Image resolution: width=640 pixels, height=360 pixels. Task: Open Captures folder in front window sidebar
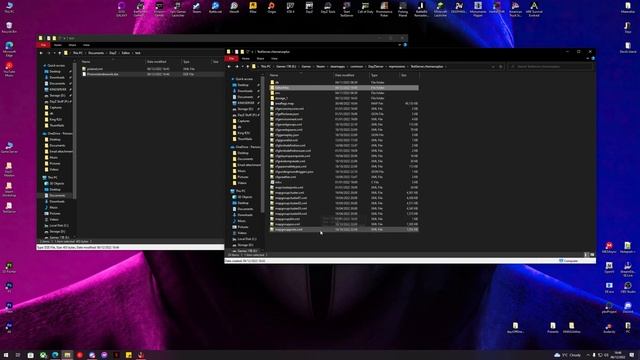click(243, 121)
